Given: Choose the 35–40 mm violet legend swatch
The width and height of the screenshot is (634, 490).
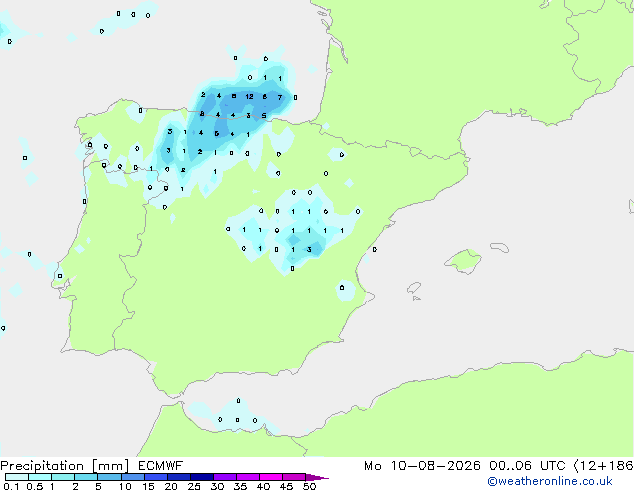Looking at the screenshot, I should pyautogui.click(x=247, y=477).
